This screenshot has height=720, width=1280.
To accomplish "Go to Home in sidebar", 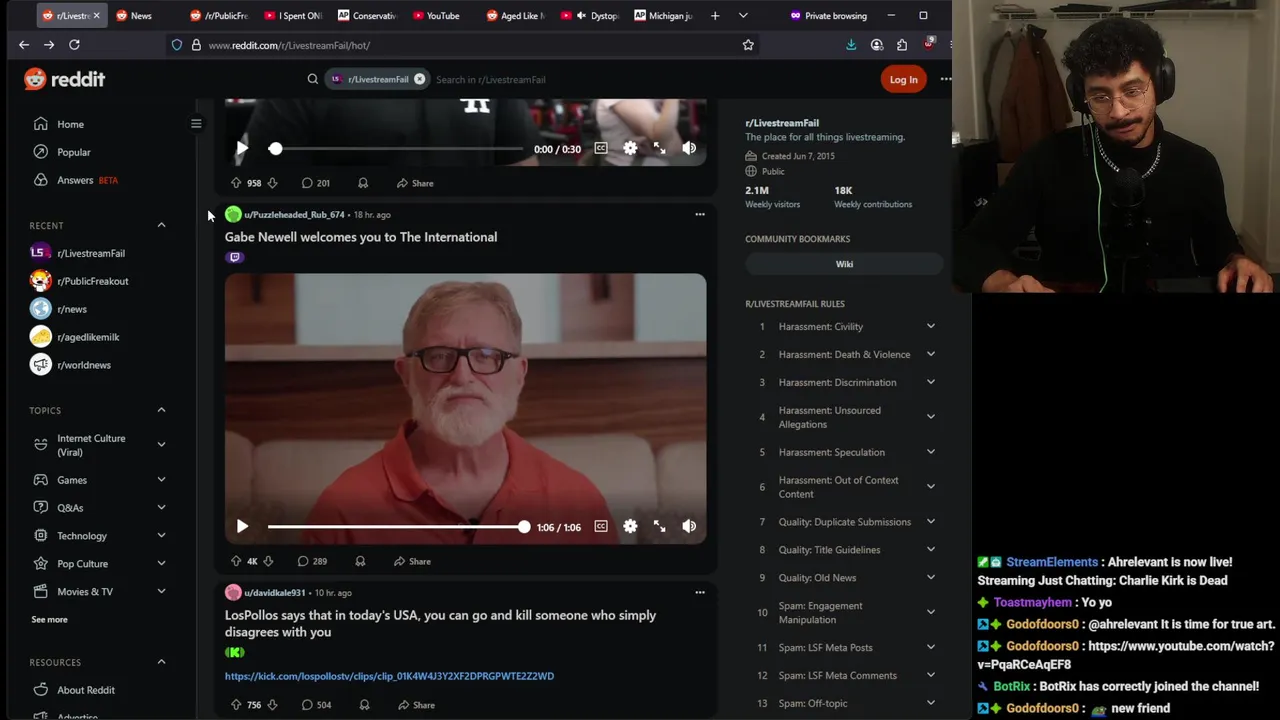I will (70, 124).
